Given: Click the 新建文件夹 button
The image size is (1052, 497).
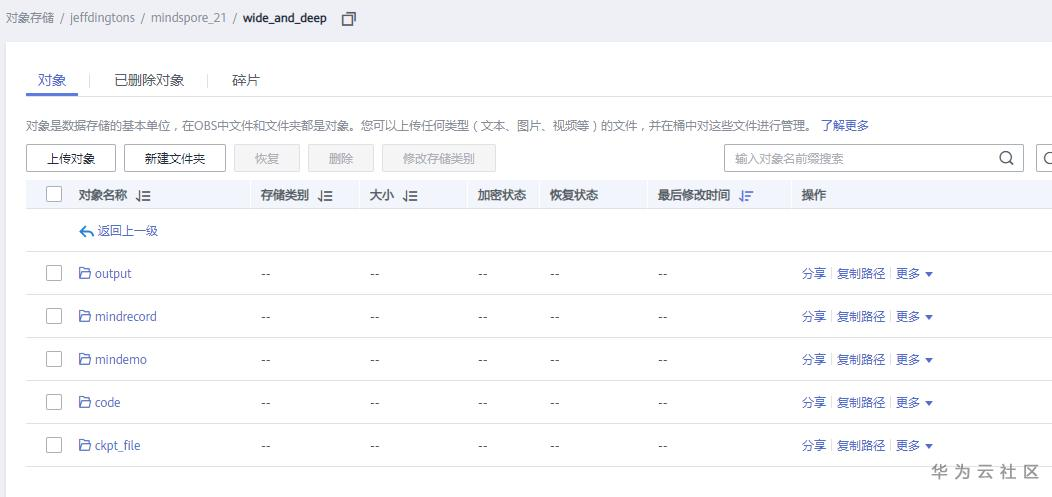Looking at the screenshot, I should (x=175, y=158).
